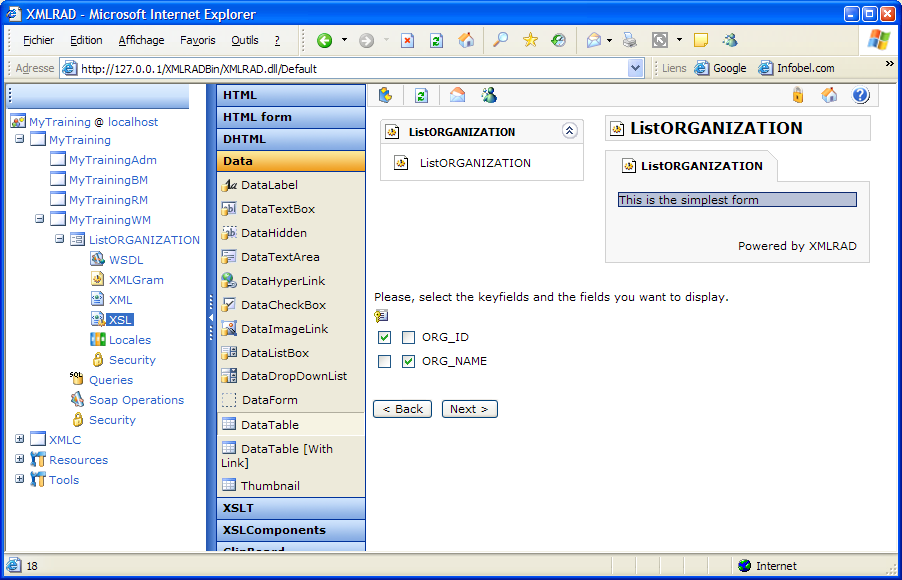Click the padlock icon in the XMLRAD toolbar
Viewport: 902px width, 580px height.
[x=797, y=96]
